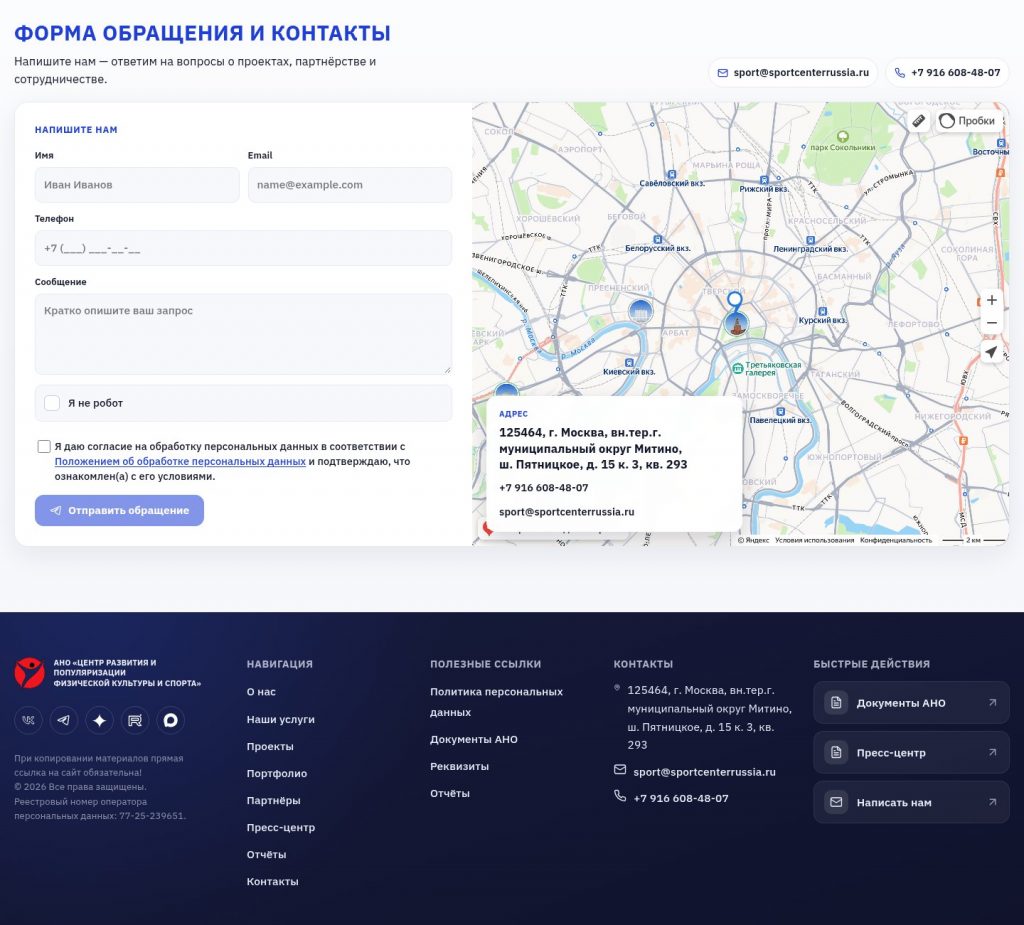Viewport: 1024px width, 925px height.
Task: Click the Sokolniki park marker on map
Action: (842, 137)
